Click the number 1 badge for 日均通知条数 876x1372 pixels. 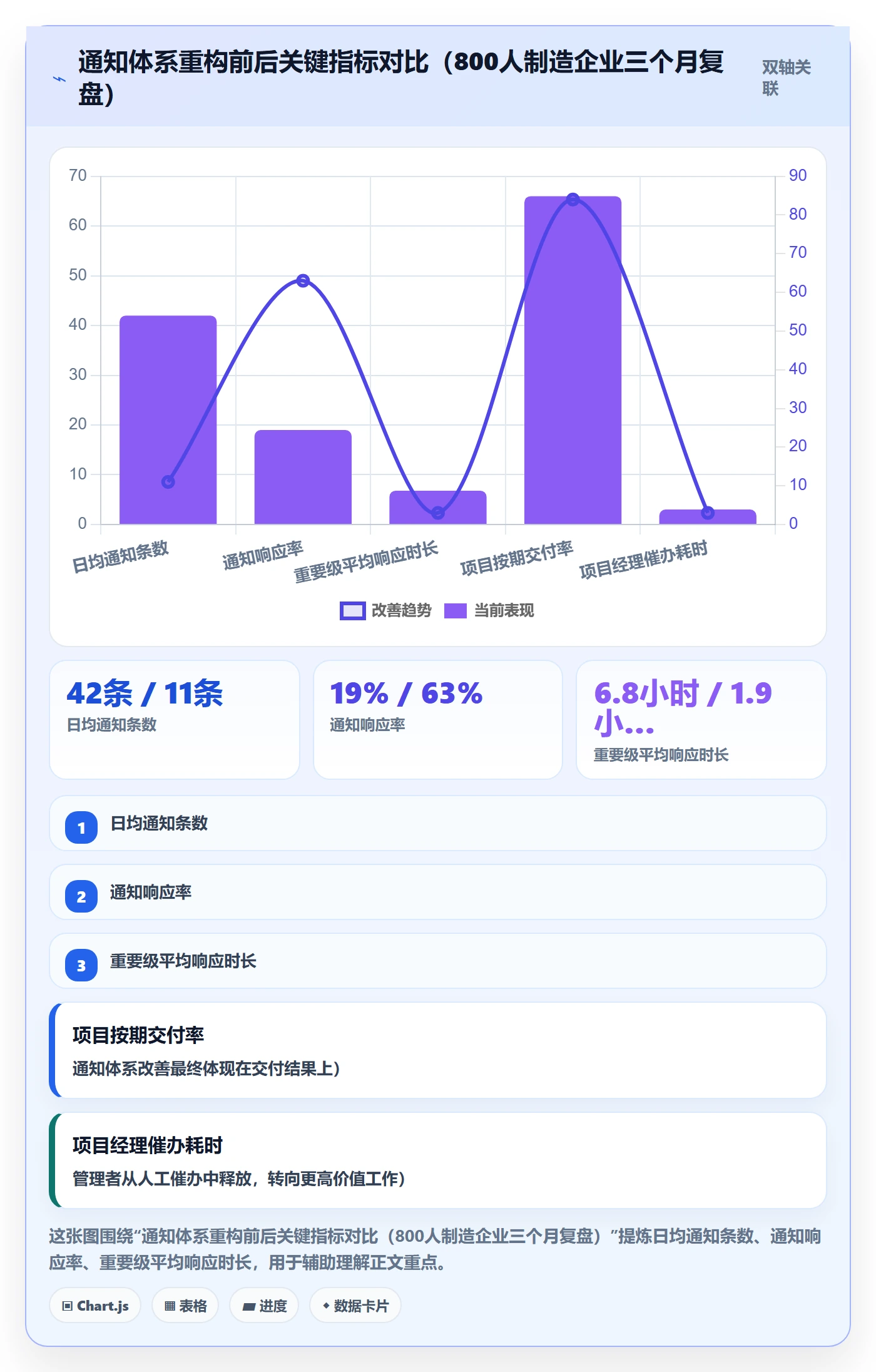pyautogui.click(x=81, y=827)
